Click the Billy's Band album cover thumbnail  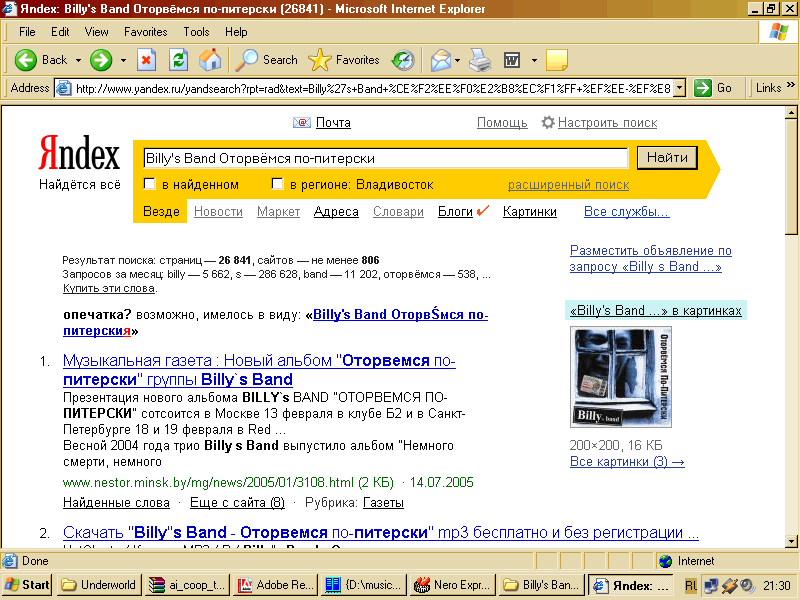click(x=620, y=377)
